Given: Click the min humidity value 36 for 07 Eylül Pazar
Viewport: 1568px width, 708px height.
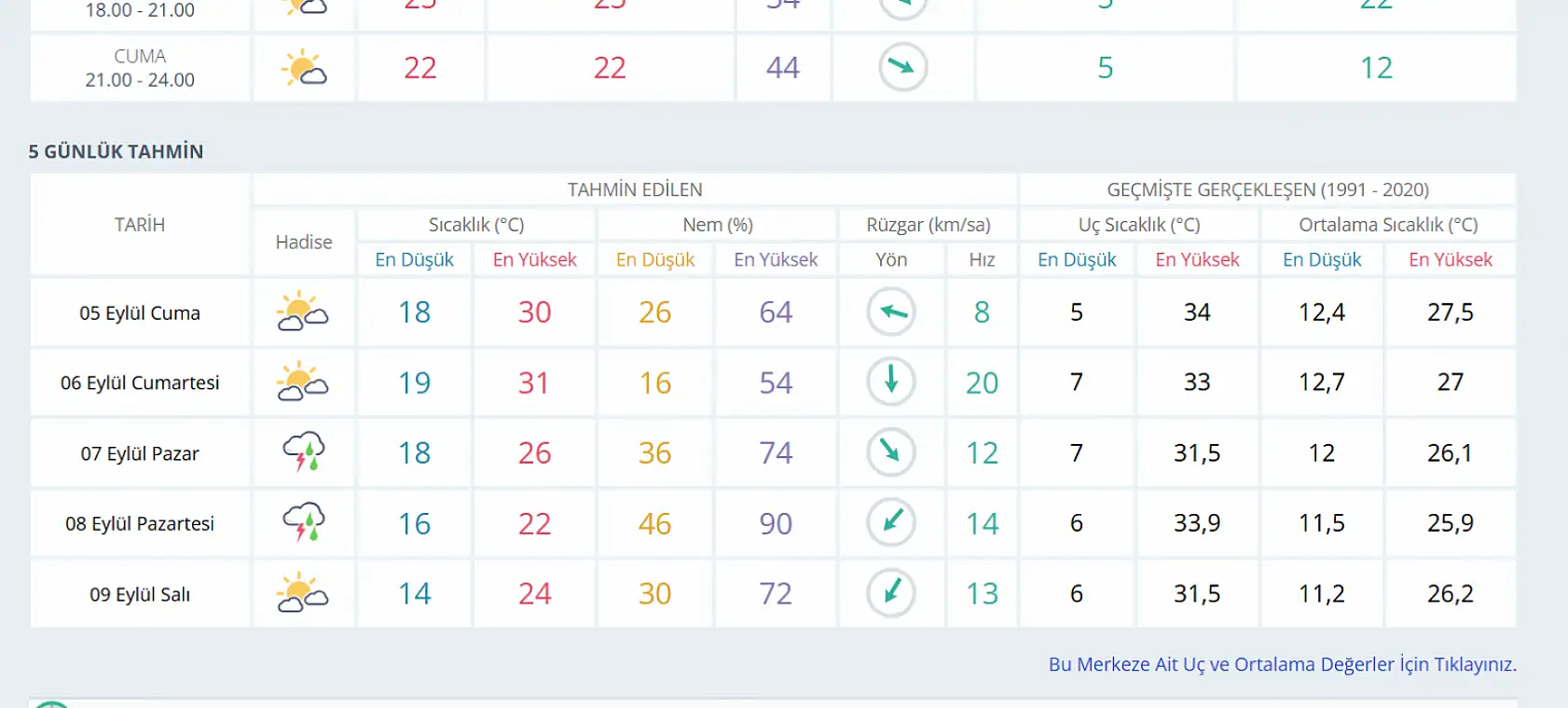Looking at the screenshot, I should coord(655,452).
